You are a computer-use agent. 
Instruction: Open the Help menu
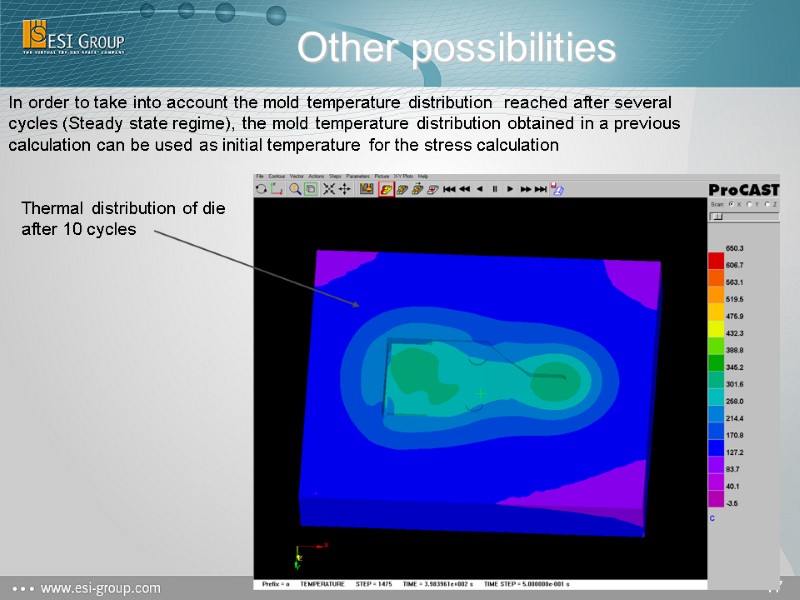[422, 175]
